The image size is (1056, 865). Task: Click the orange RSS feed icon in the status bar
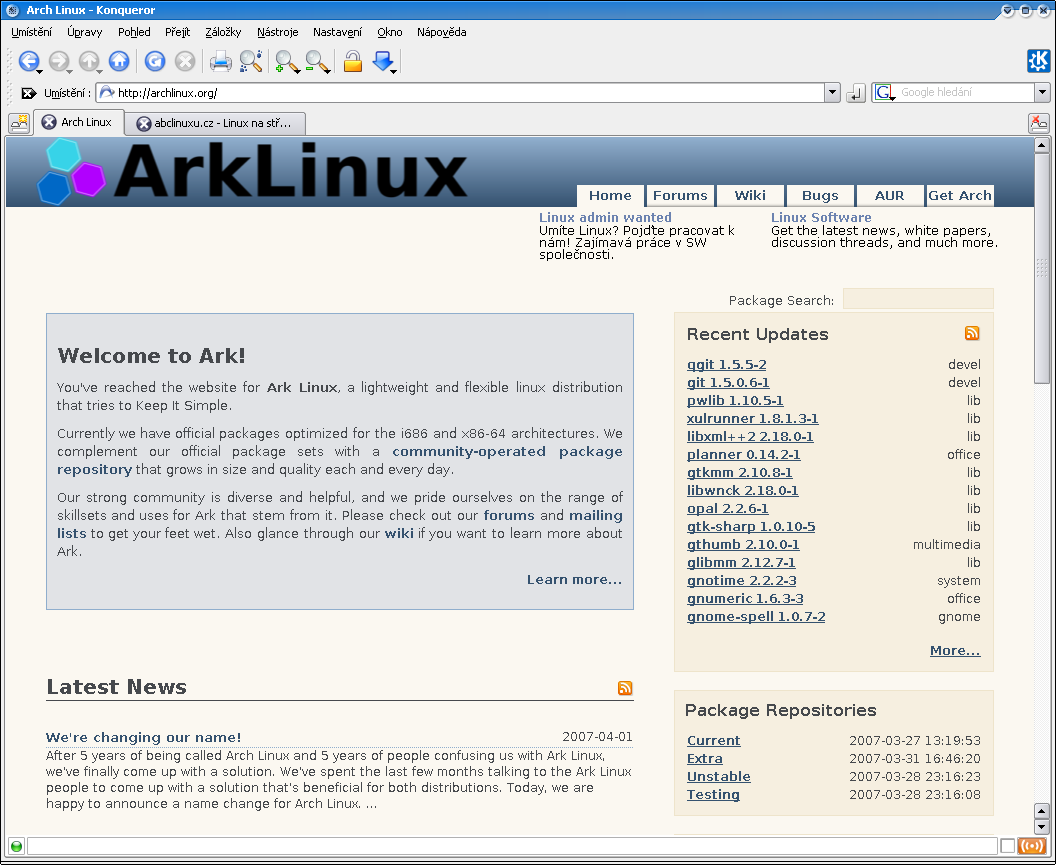pos(1032,846)
